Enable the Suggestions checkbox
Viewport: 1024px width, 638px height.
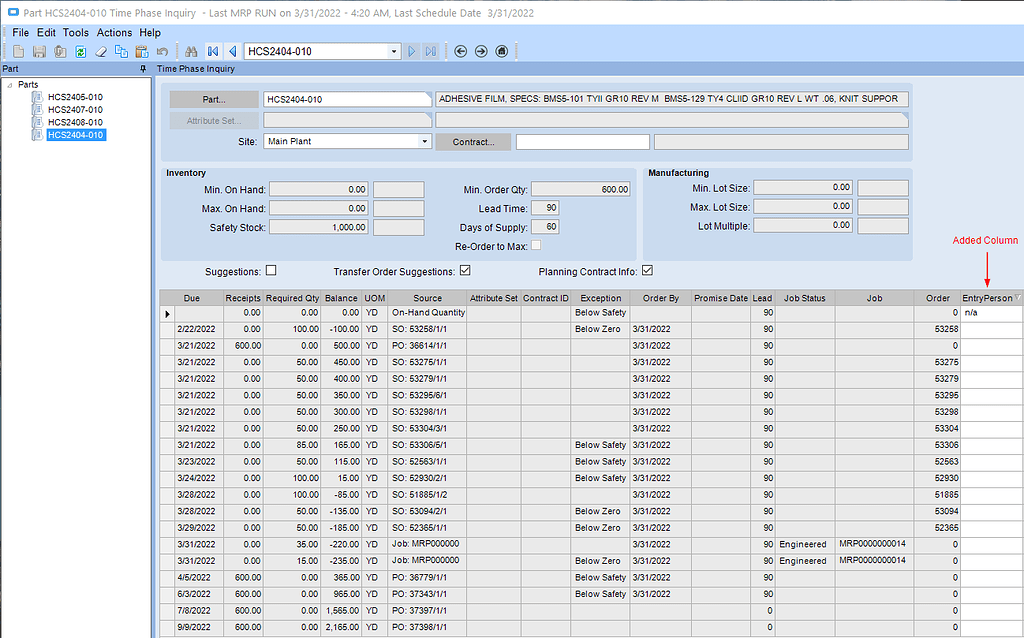271,271
